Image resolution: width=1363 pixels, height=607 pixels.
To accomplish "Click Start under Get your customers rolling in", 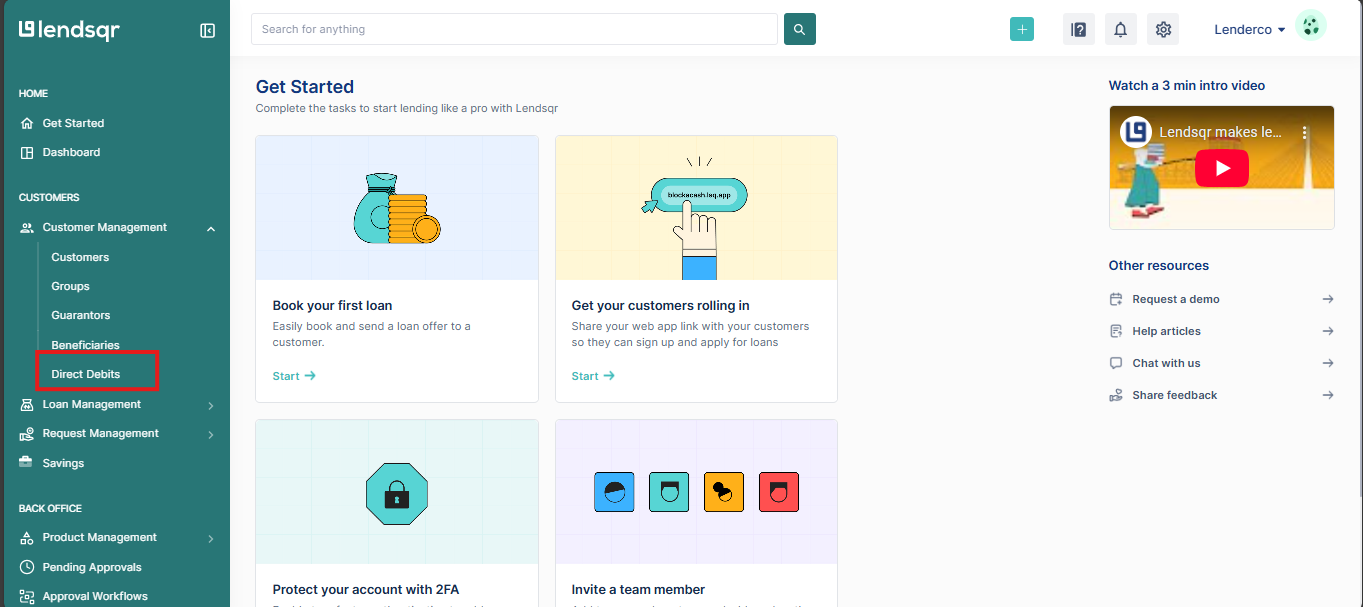I will (593, 376).
